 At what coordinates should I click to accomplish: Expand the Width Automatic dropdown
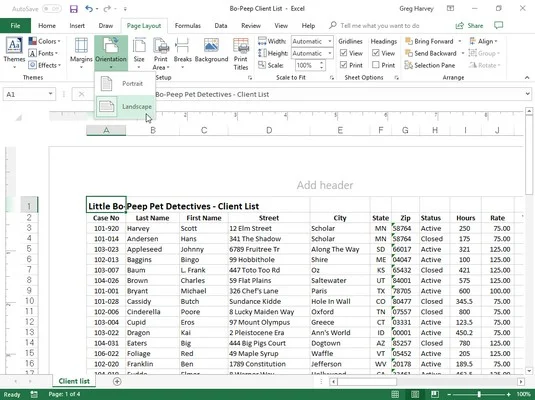(x=330, y=41)
